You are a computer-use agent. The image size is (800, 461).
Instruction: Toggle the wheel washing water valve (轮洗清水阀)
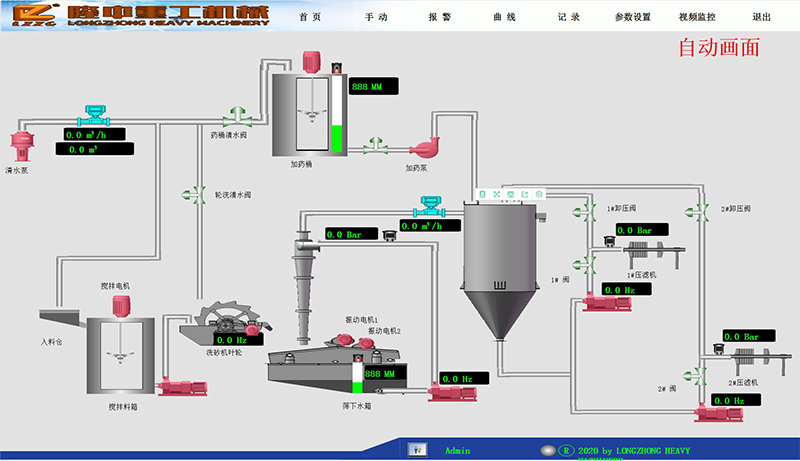pos(189,193)
